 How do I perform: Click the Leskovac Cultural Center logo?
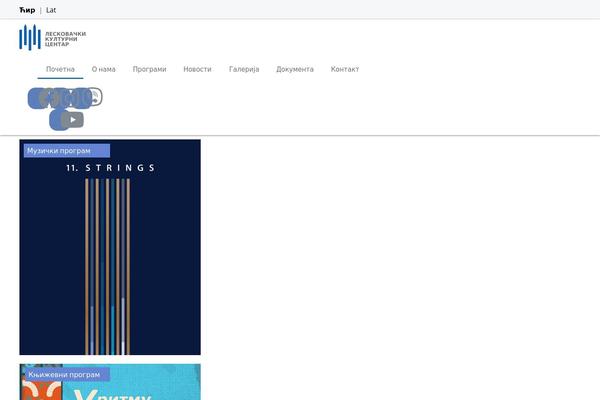30,38
